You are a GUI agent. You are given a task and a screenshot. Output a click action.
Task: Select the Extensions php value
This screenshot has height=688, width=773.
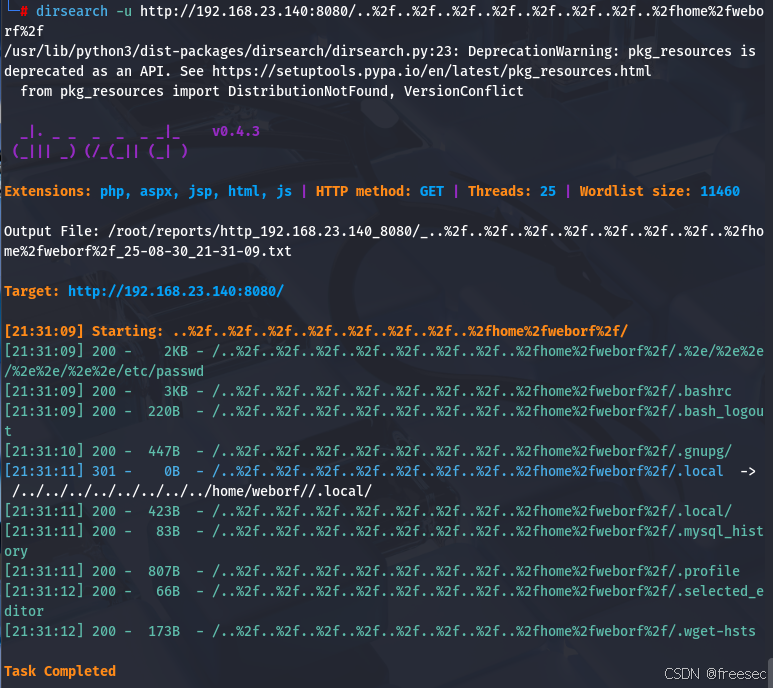tap(115, 192)
